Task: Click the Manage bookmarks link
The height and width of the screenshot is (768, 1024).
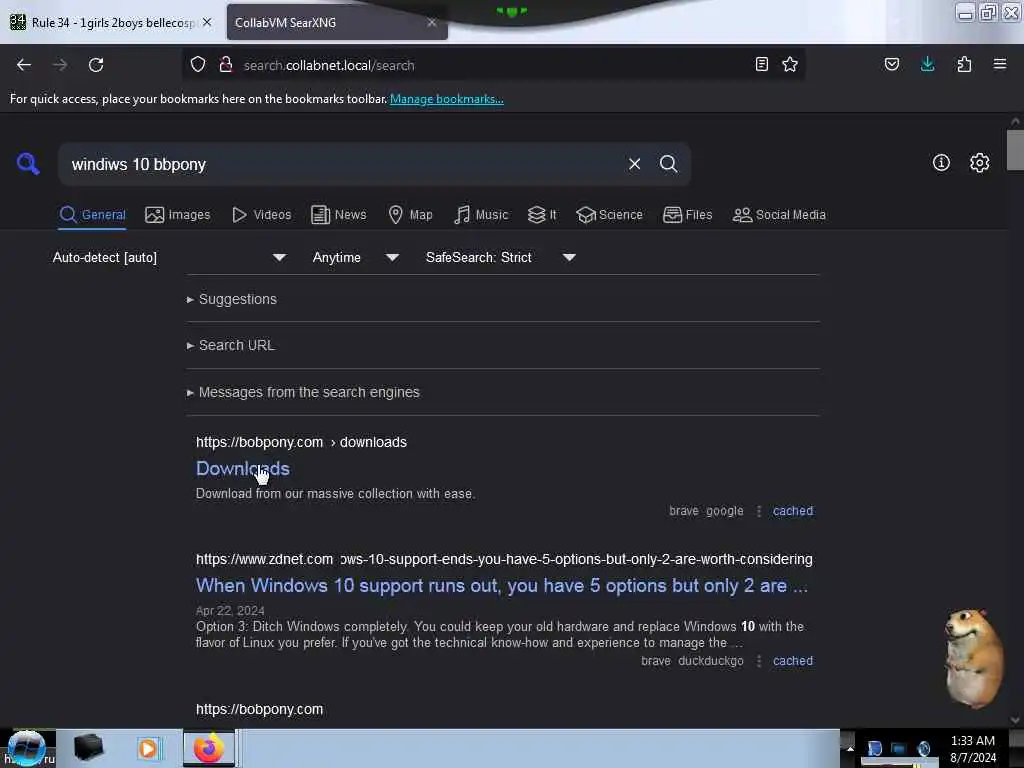Action: pyautogui.click(x=447, y=99)
